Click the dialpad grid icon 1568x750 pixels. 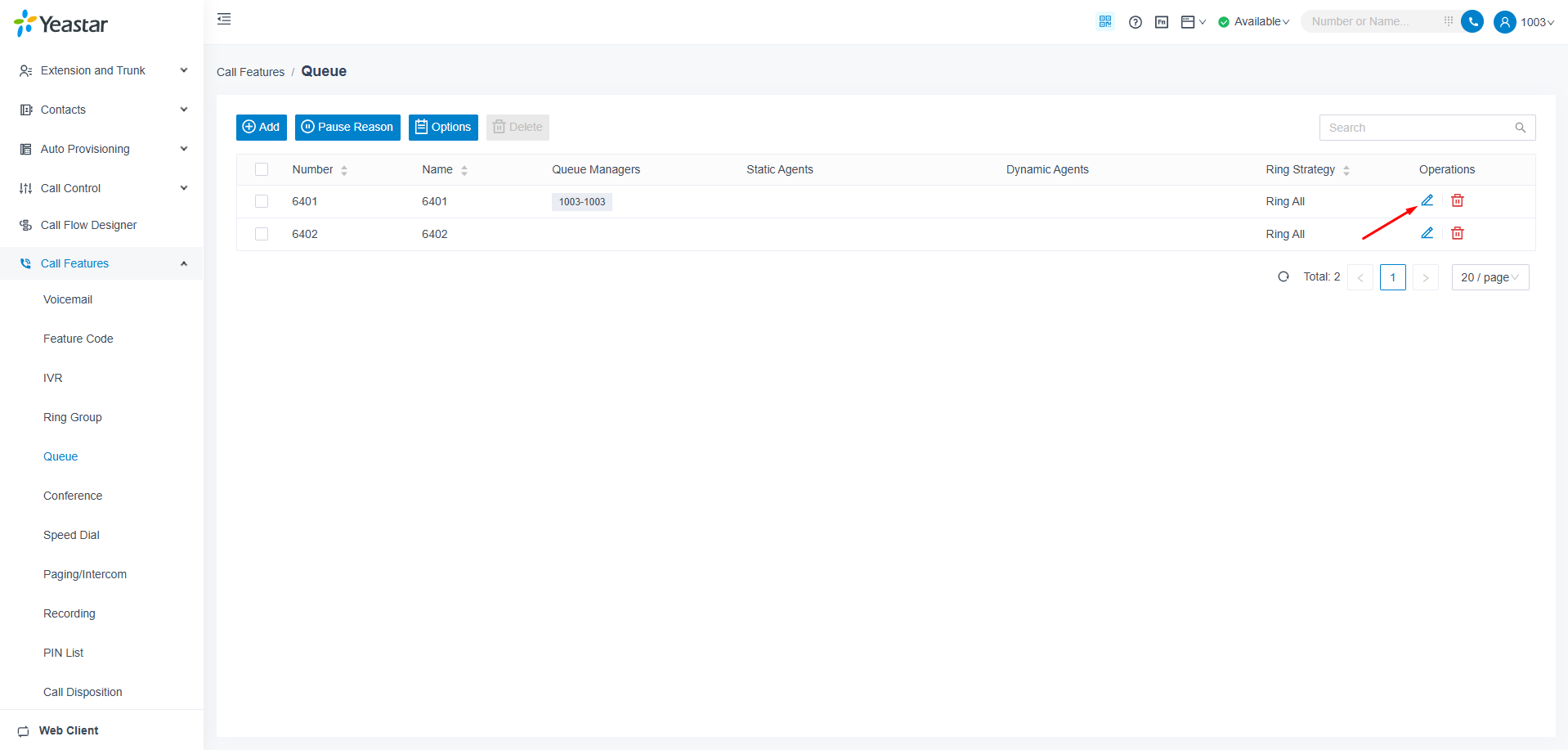1449,21
